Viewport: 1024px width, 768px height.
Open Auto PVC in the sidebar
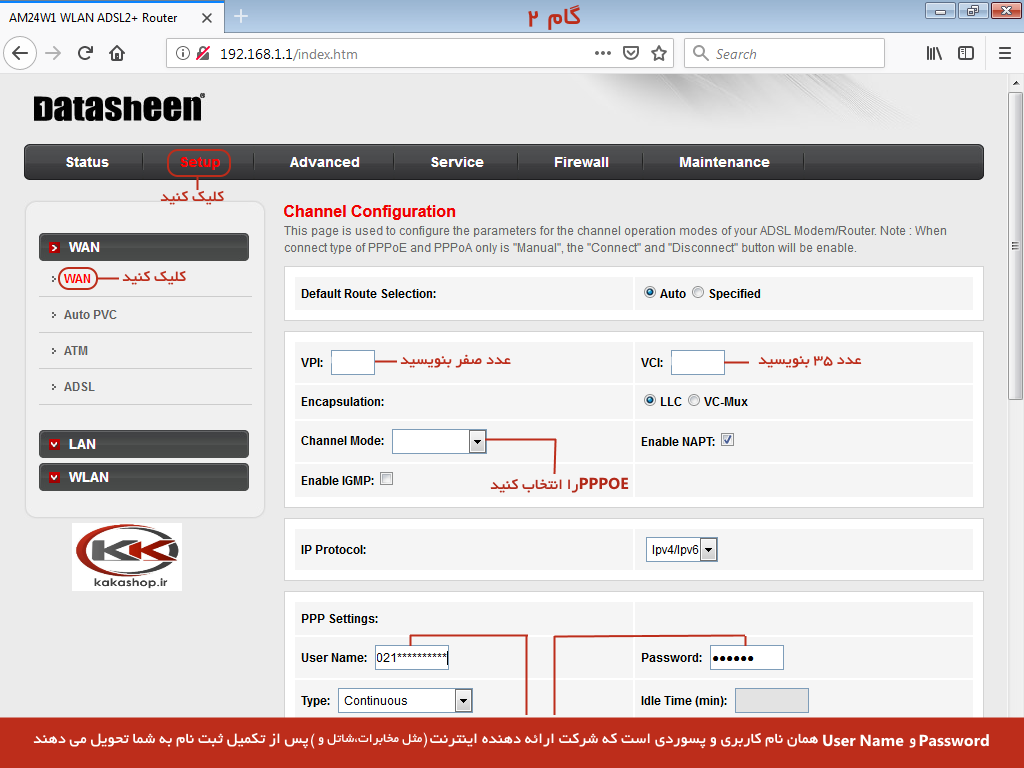(90, 315)
